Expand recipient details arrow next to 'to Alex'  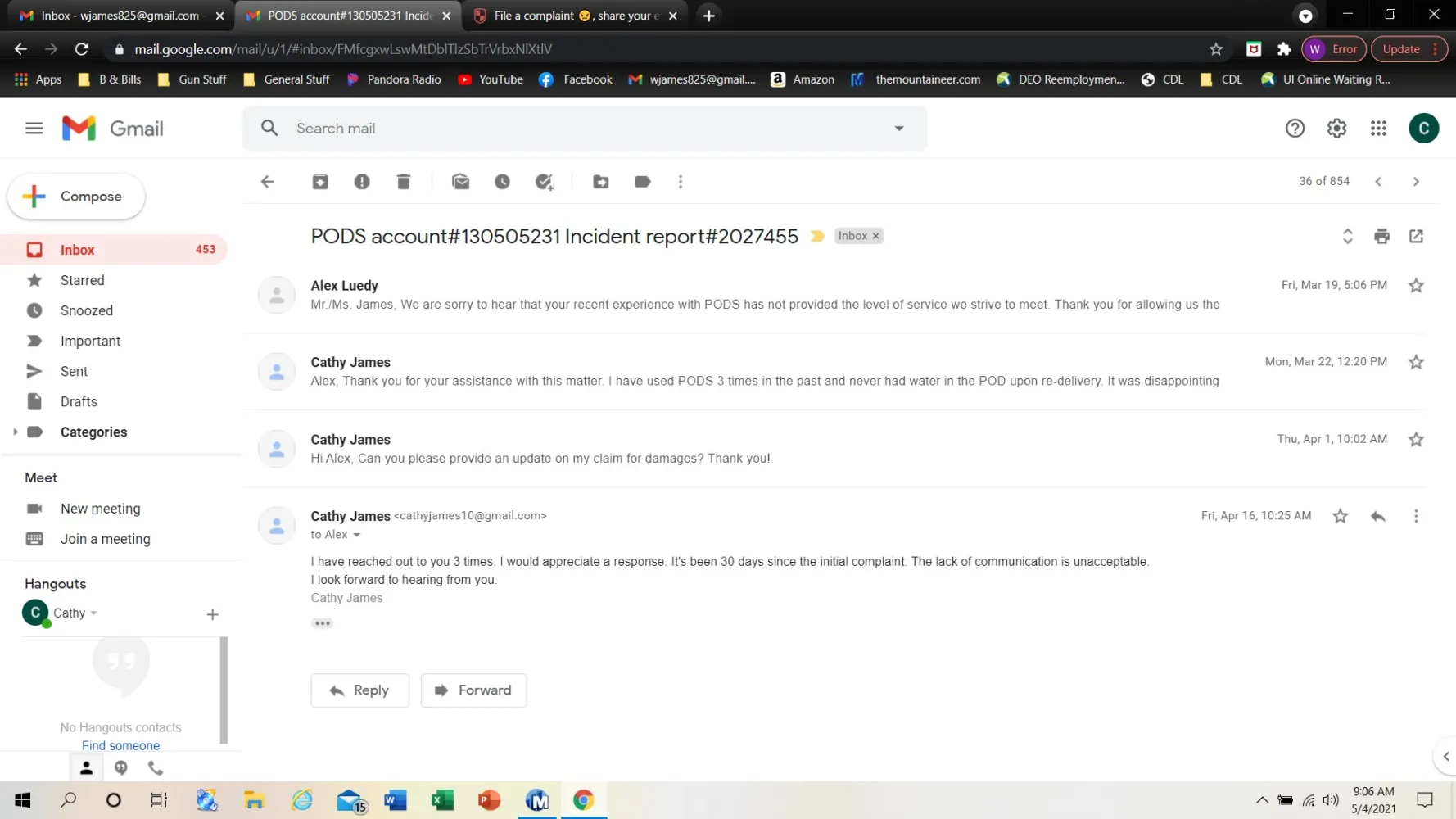click(356, 536)
